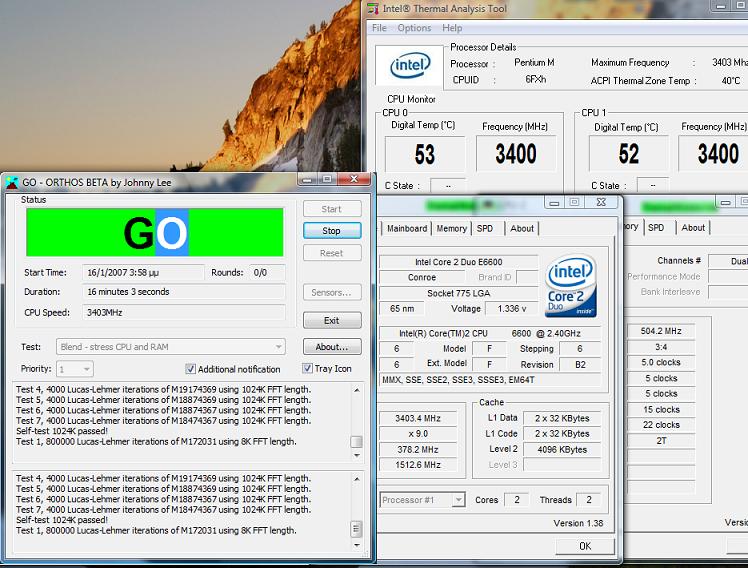748x568 pixels.
Task: Open About tab in rear CPU-Z window
Action: (x=693, y=227)
